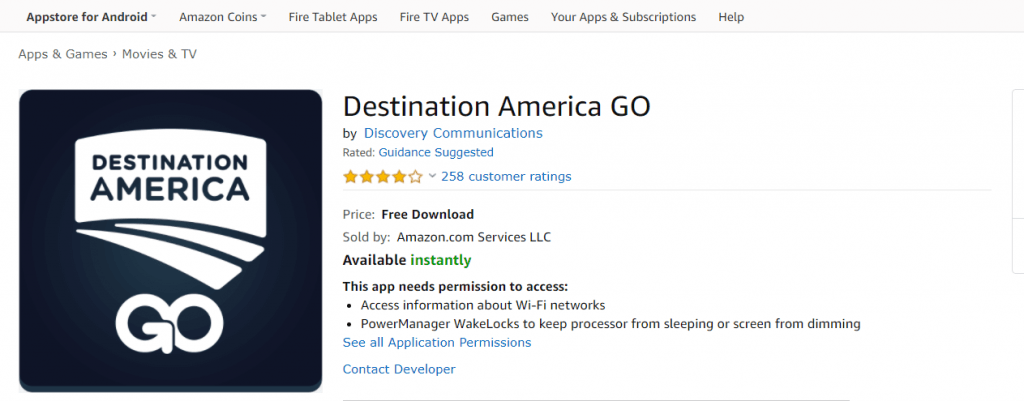Expand the Amazon Coins dropdown
1024x401 pixels.
pos(223,17)
